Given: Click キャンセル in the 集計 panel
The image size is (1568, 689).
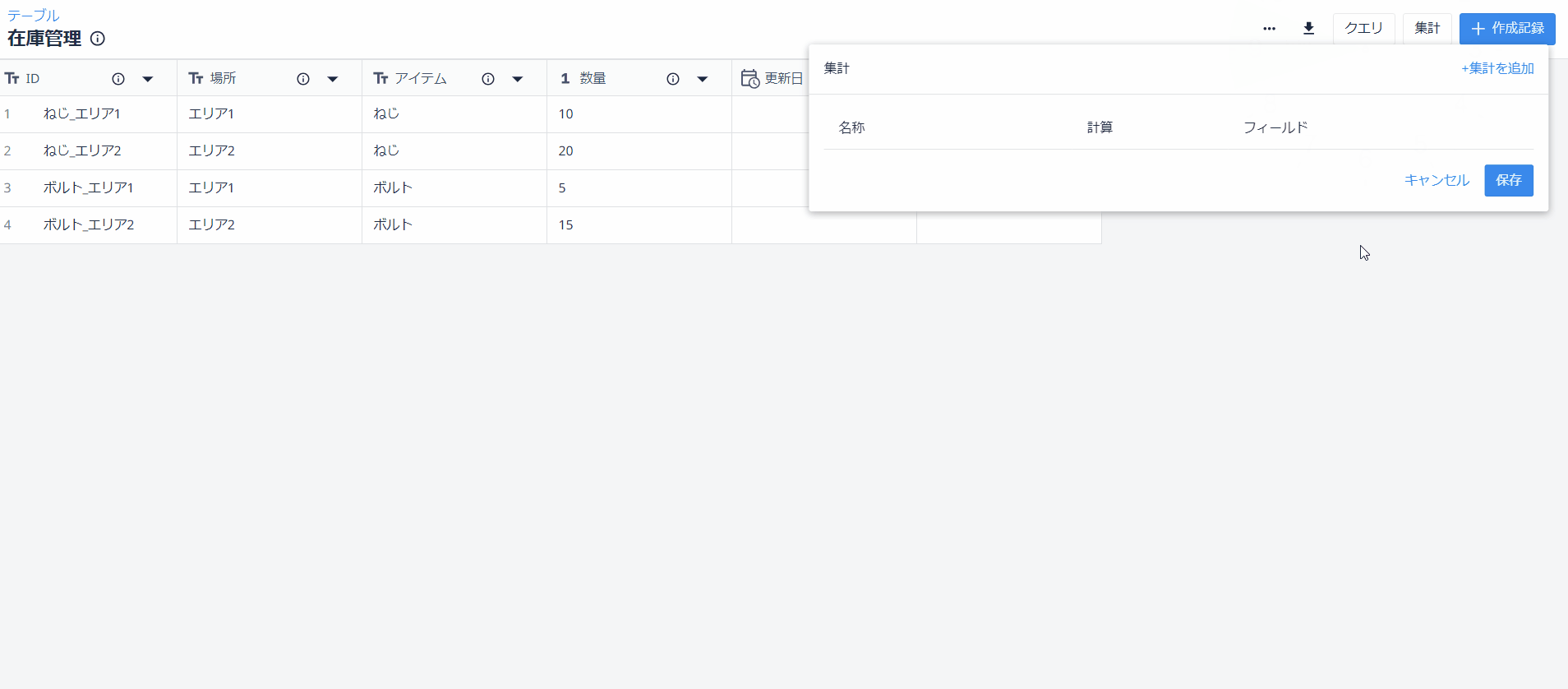Looking at the screenshot, I should tap(1437, 180).
